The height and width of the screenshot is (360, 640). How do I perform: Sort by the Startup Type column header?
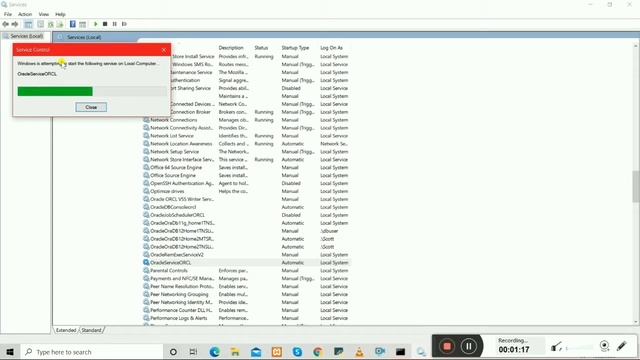pos(296,48)
